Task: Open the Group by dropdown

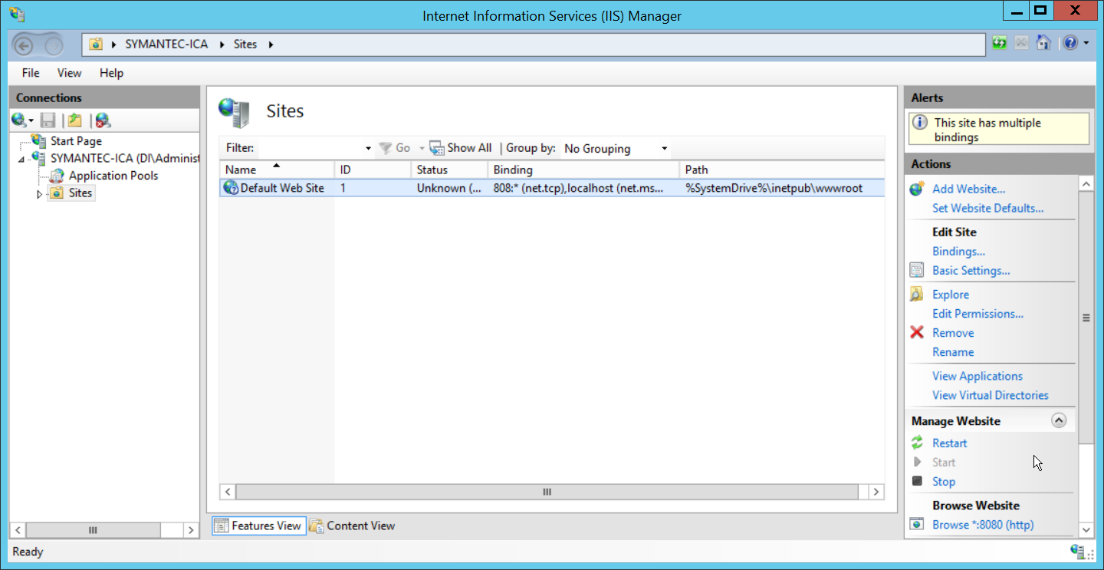Action: [x=615, y=148]
